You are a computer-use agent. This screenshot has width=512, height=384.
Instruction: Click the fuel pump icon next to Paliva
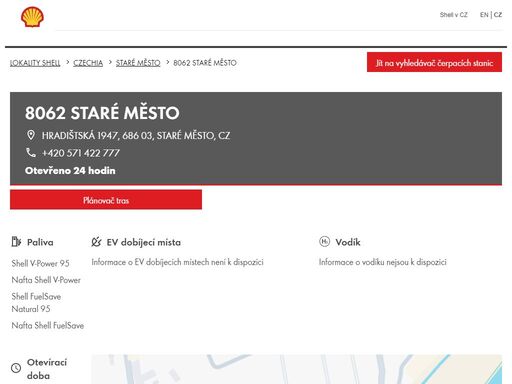pos(16,242)
